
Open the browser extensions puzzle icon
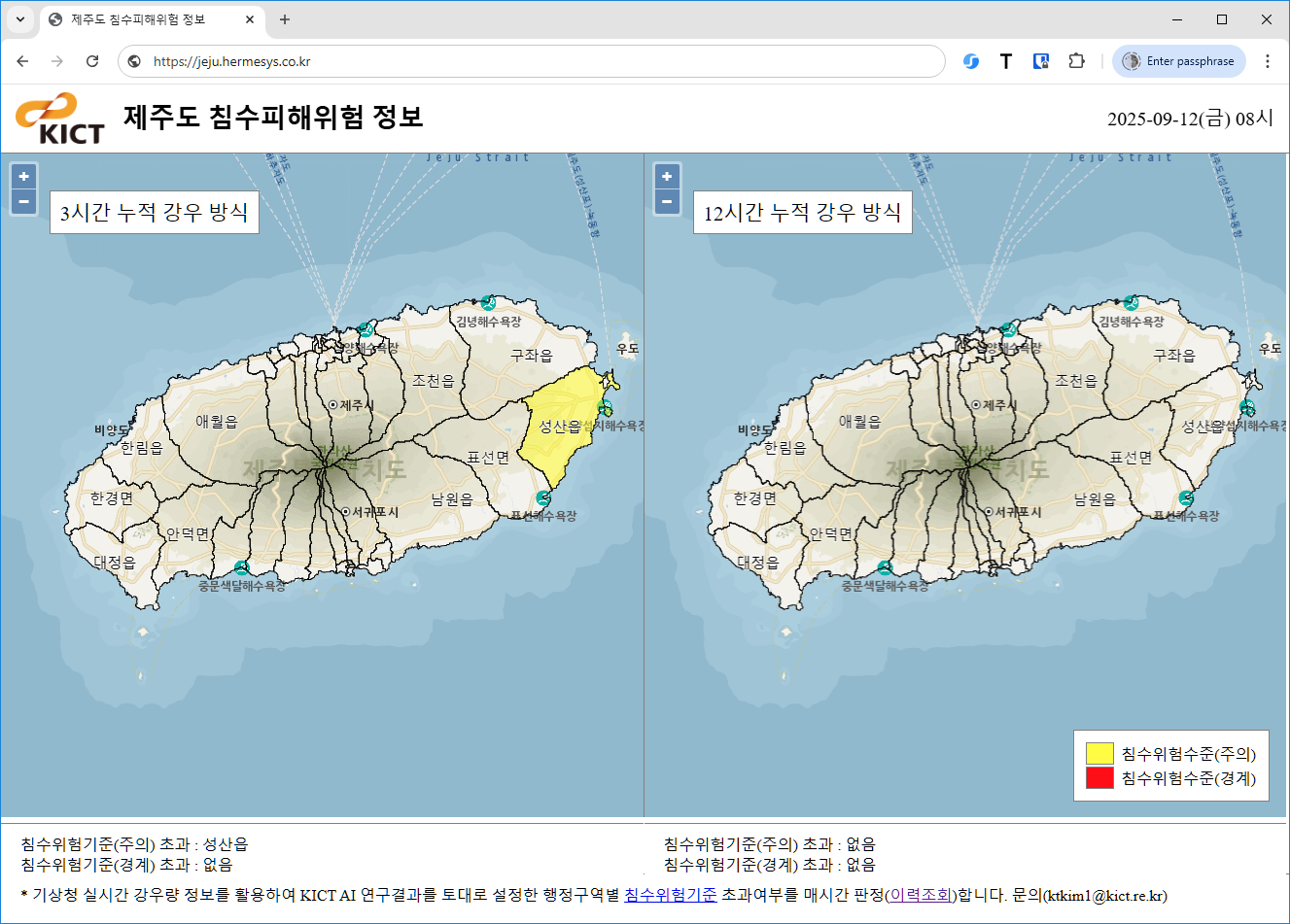click(x=1076, y=61)
